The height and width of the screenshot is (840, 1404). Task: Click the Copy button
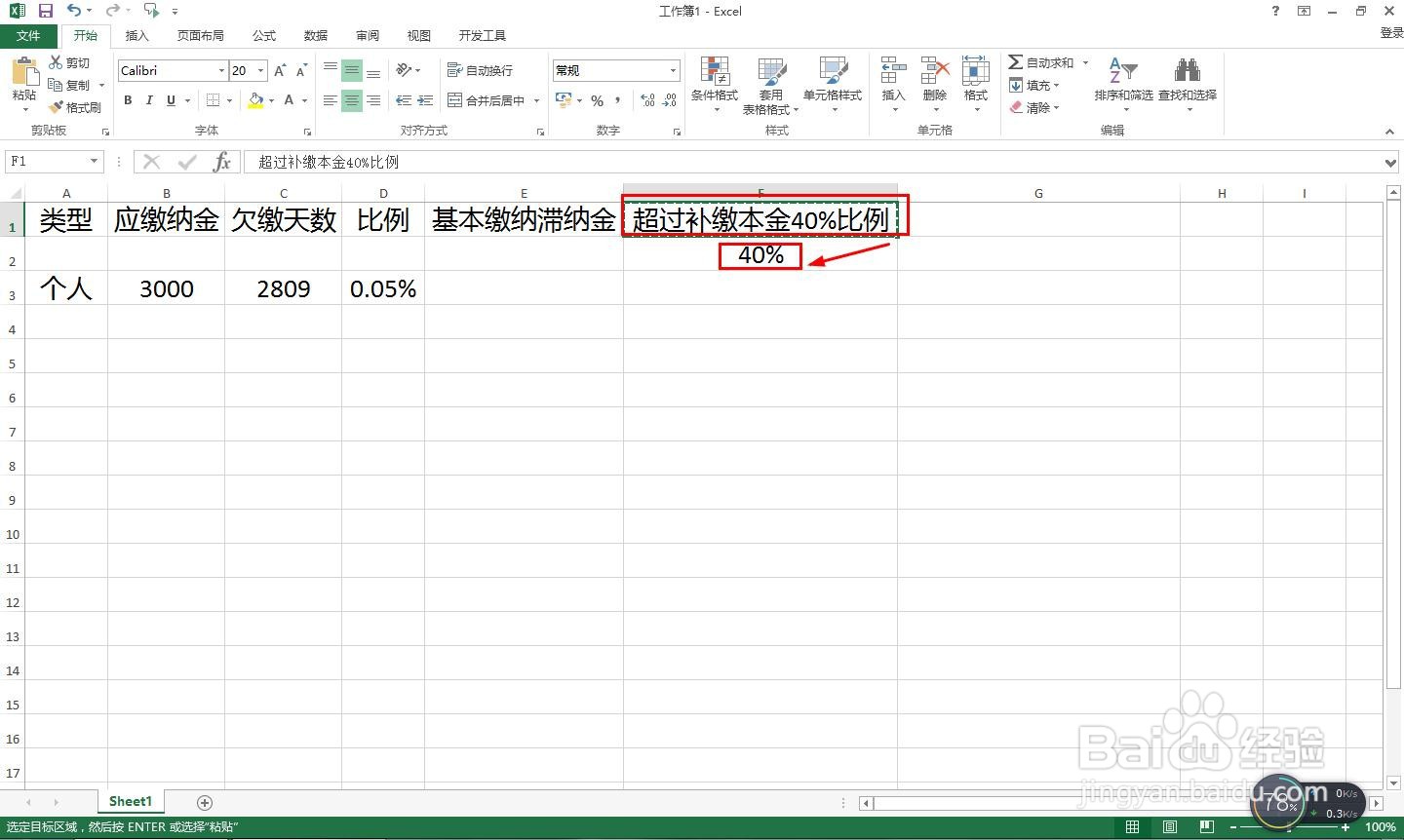(x=70, y=85)
